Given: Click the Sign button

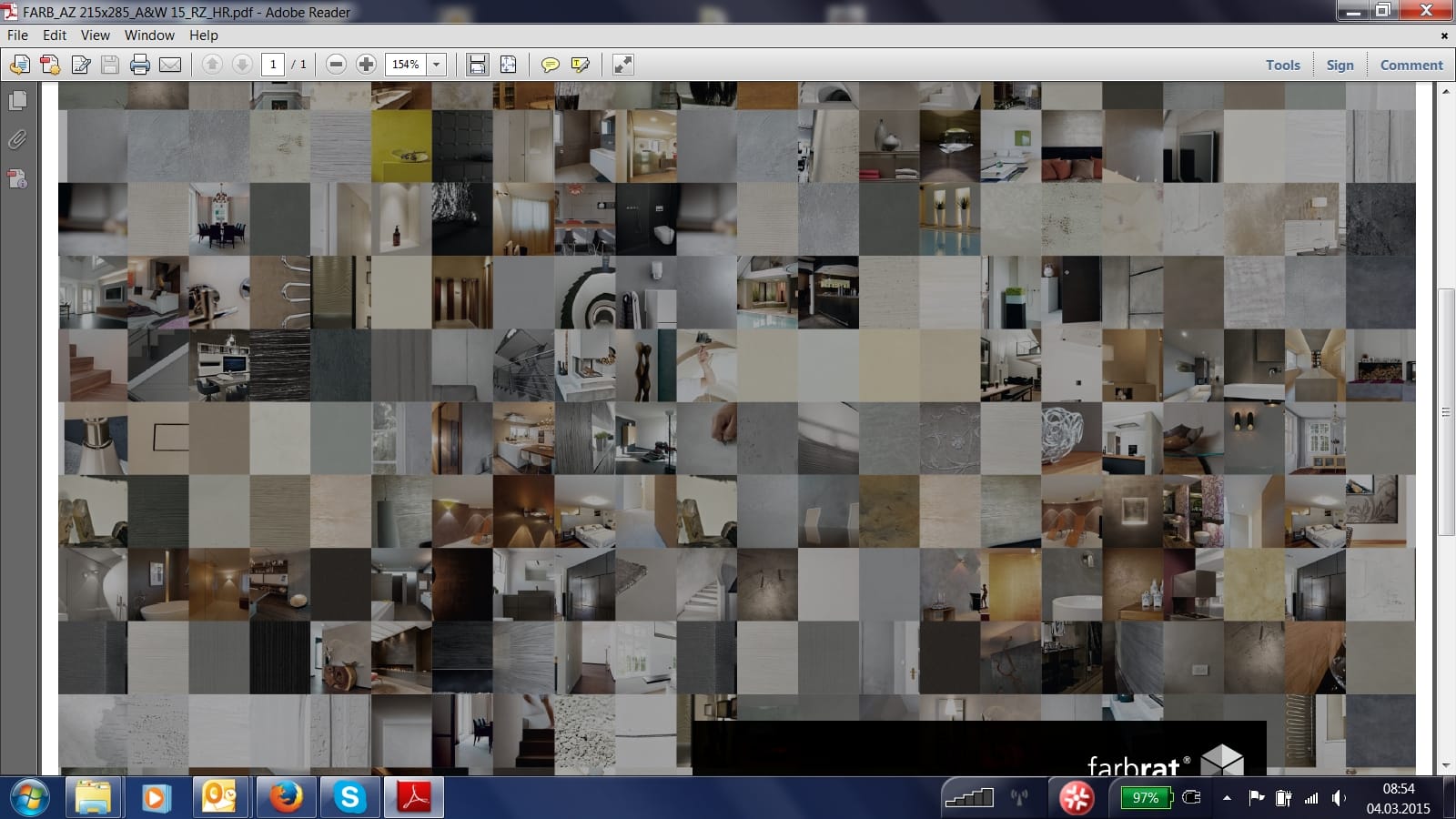Looking at the screenshot, I should click(x=1340, y=65).
